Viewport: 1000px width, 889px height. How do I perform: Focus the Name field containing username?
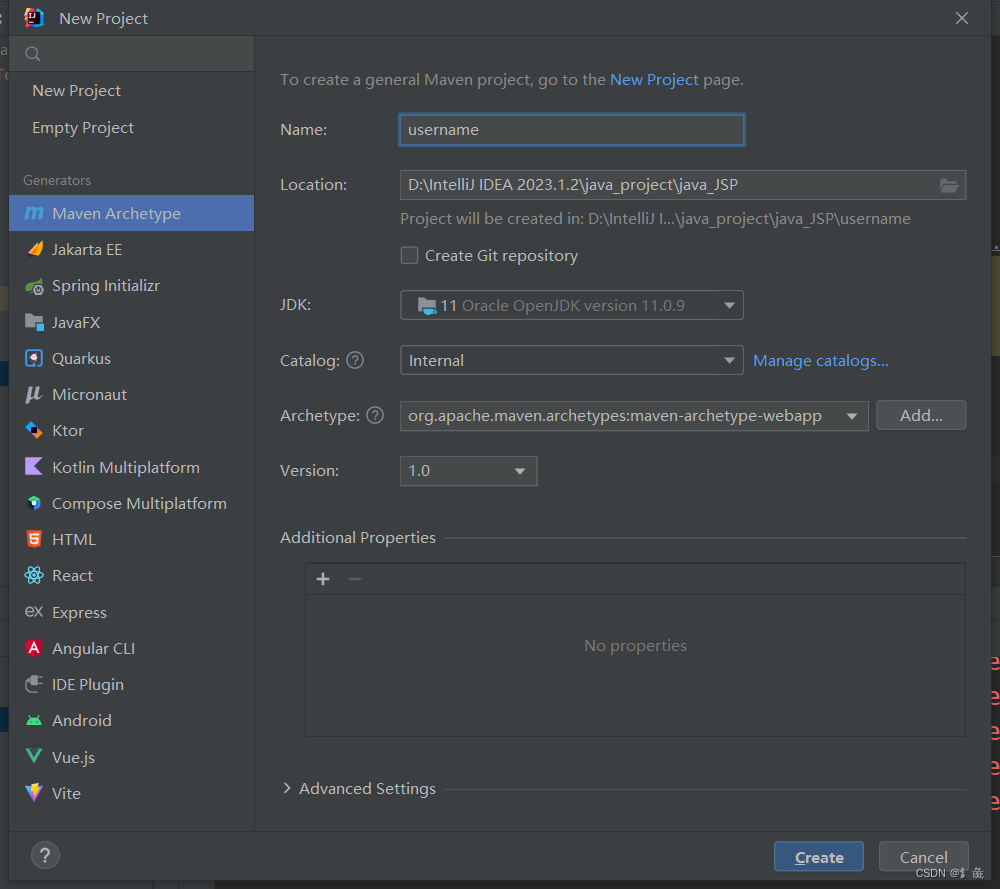(571, 129)
